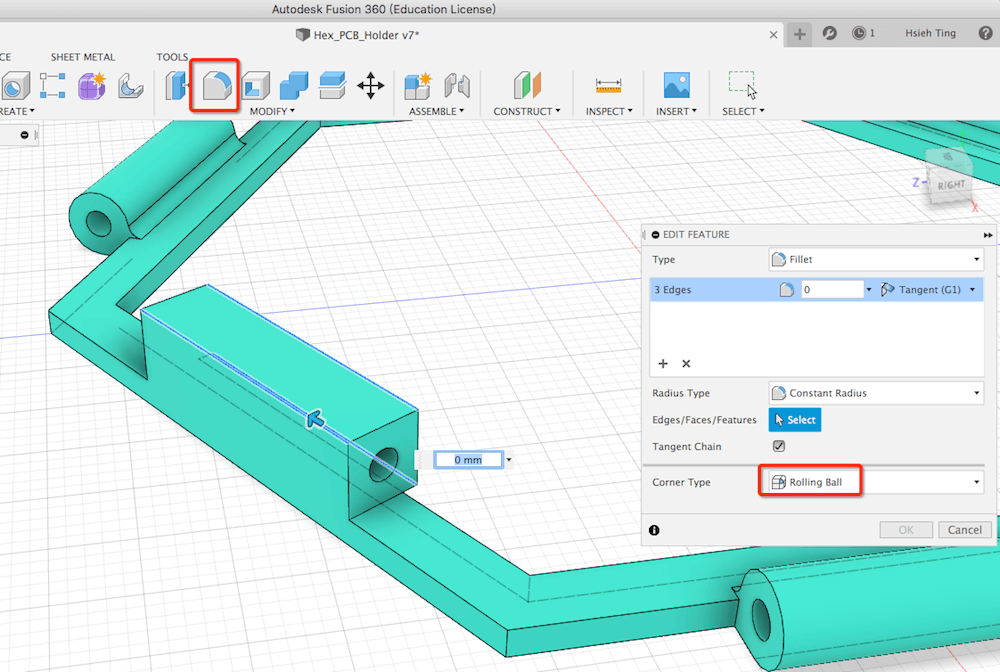Select the Shell tool icon

255,86
